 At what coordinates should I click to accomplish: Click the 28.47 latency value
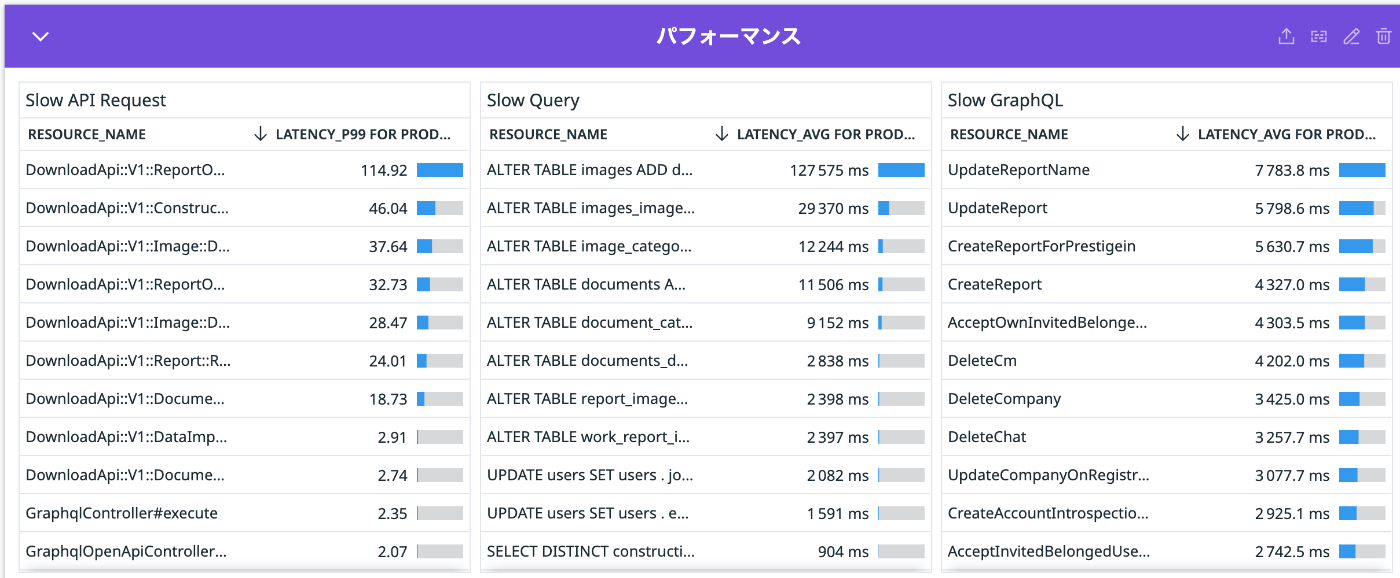coord(388,323)
